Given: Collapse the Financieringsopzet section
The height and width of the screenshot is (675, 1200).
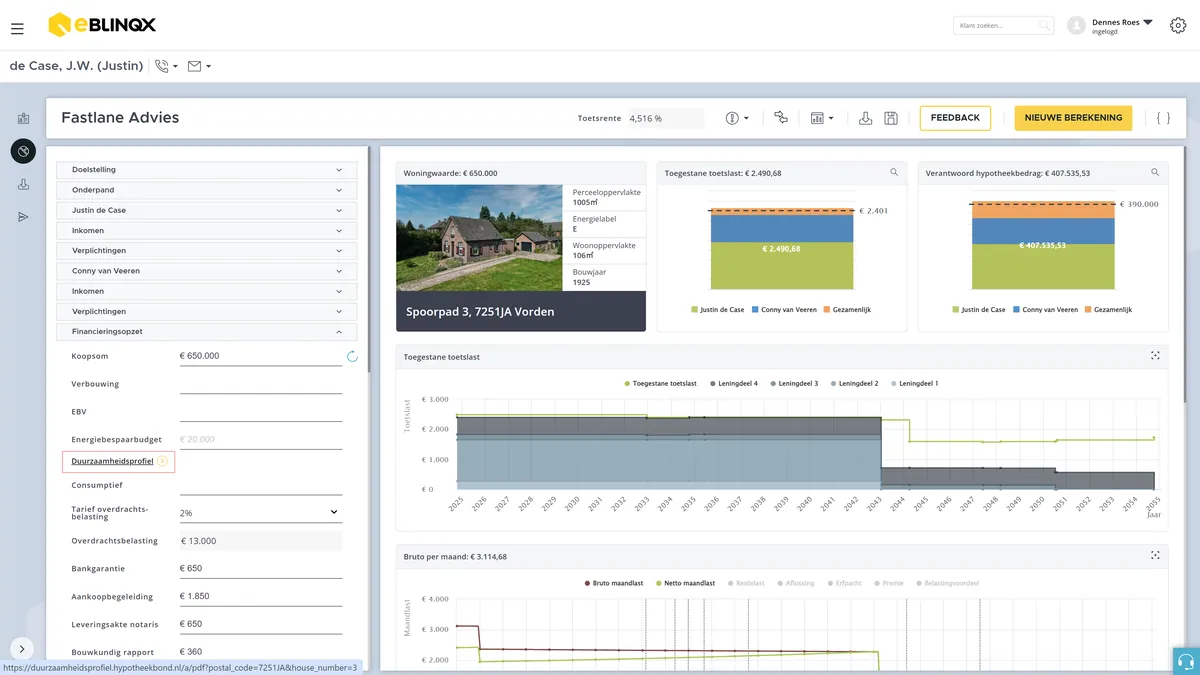Looking at the screenshot, I should pos(207,331).
